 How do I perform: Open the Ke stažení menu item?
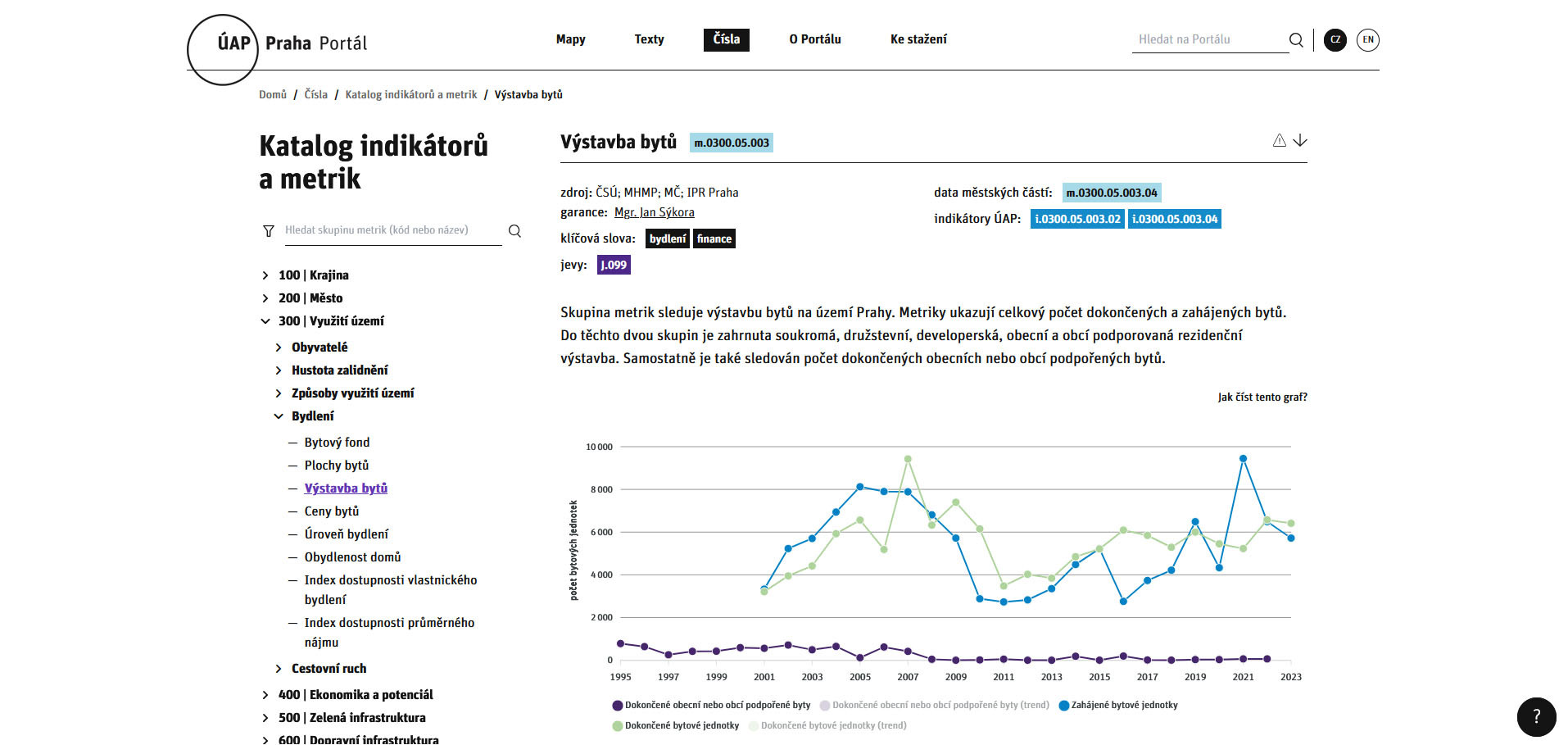pyautogui.click(x=918, y=39)
